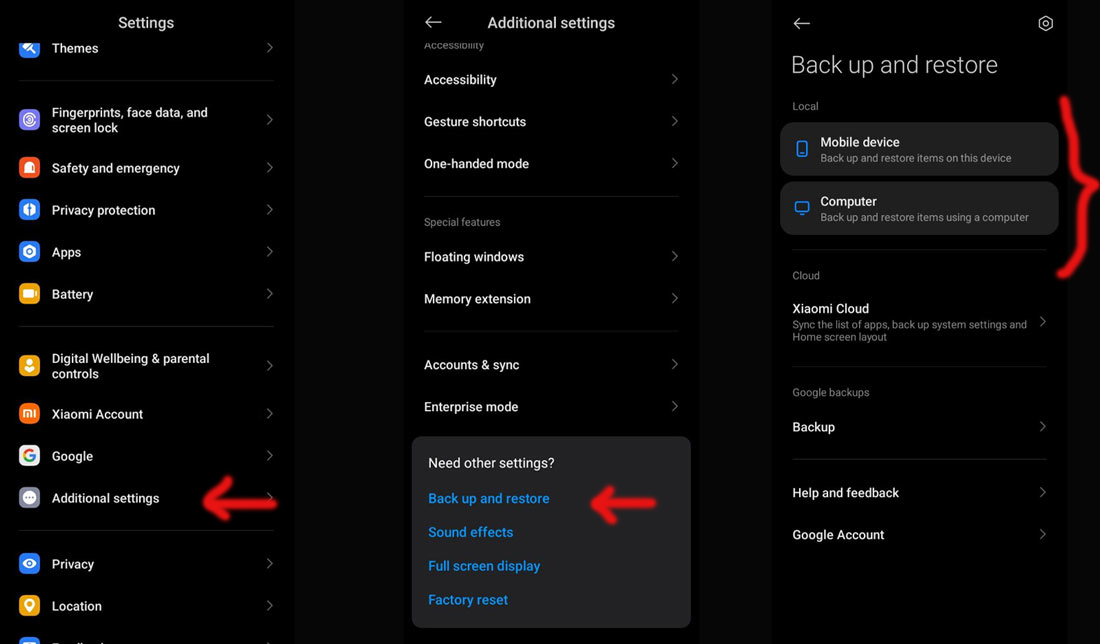Open the Battery settings icon
Image resolution: width=1100 pixels, height=644 pixels.
point(30,294)
